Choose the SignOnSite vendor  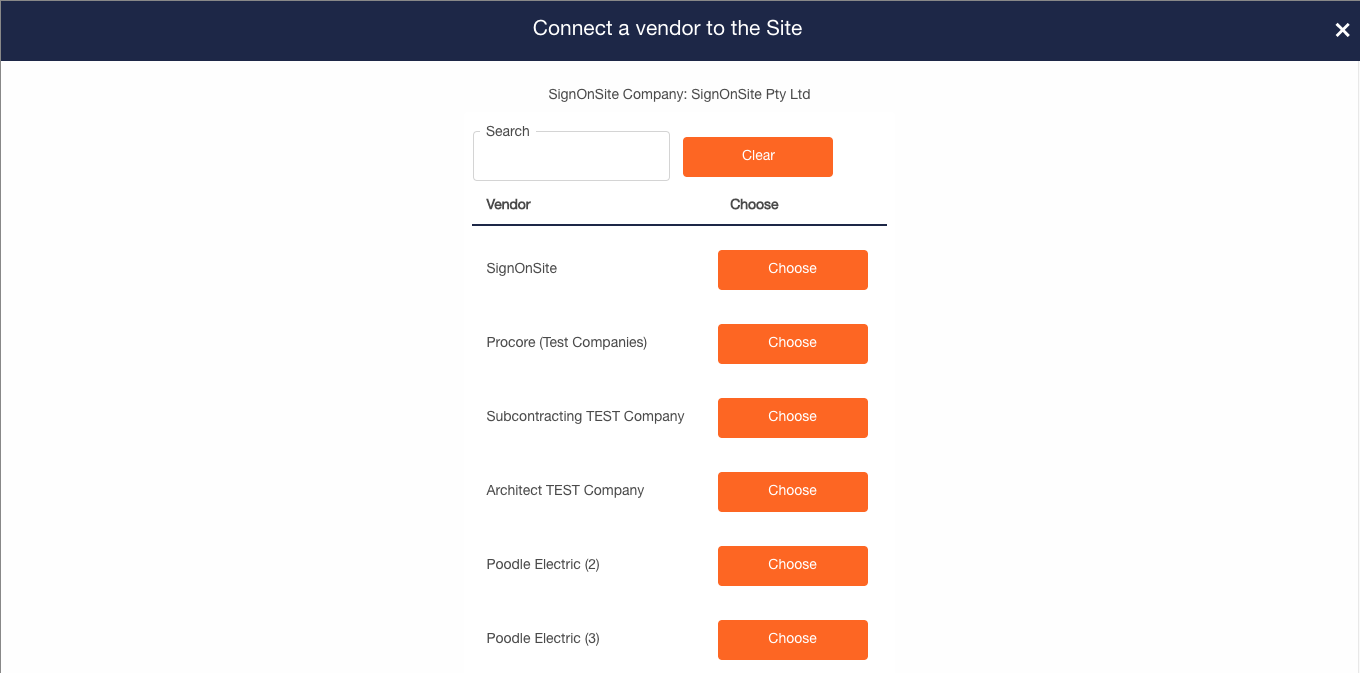[793, 269]
